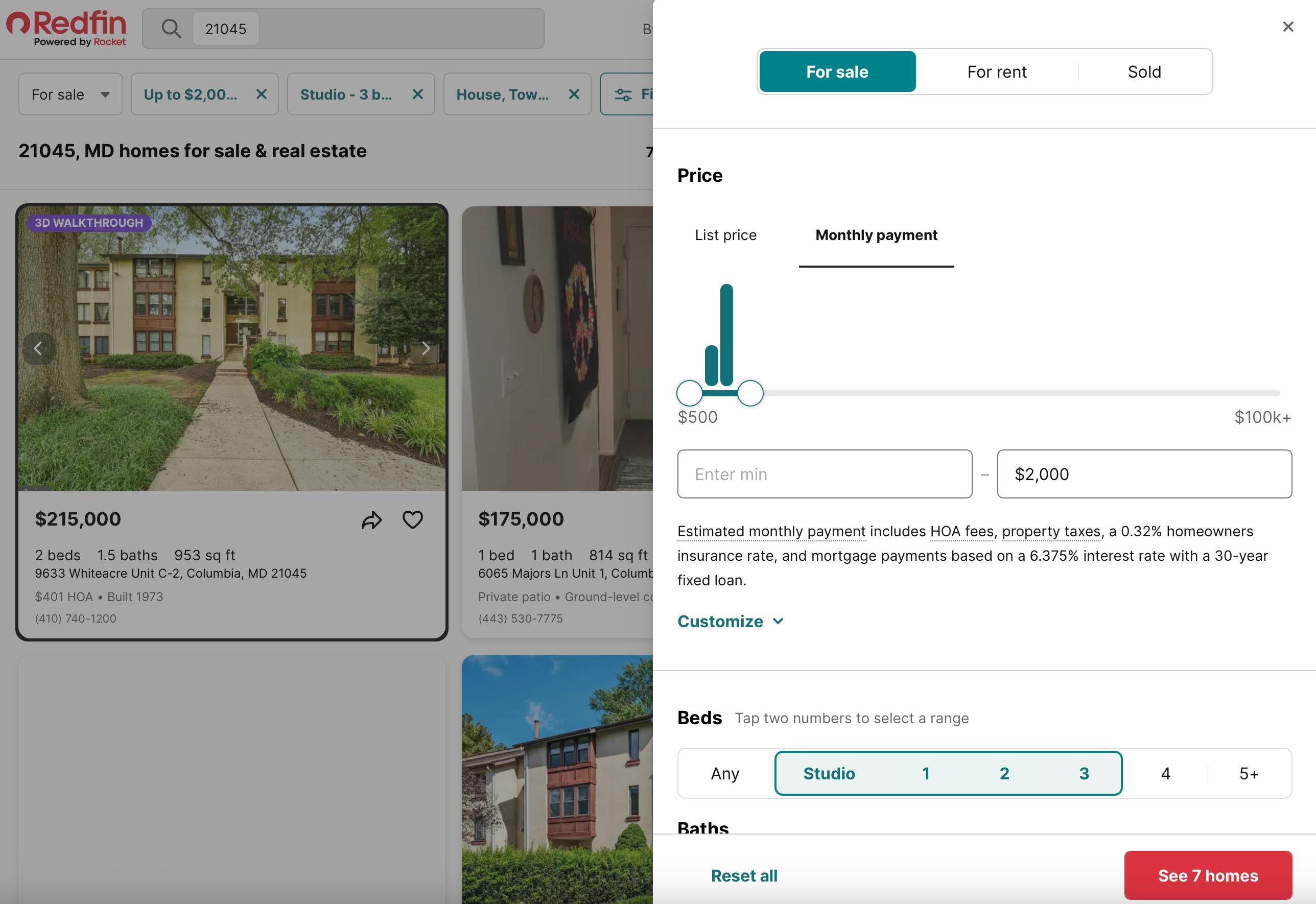Select the Sold option
Viewport: 1316px width, 904px height.
[x=1144, y=72]
